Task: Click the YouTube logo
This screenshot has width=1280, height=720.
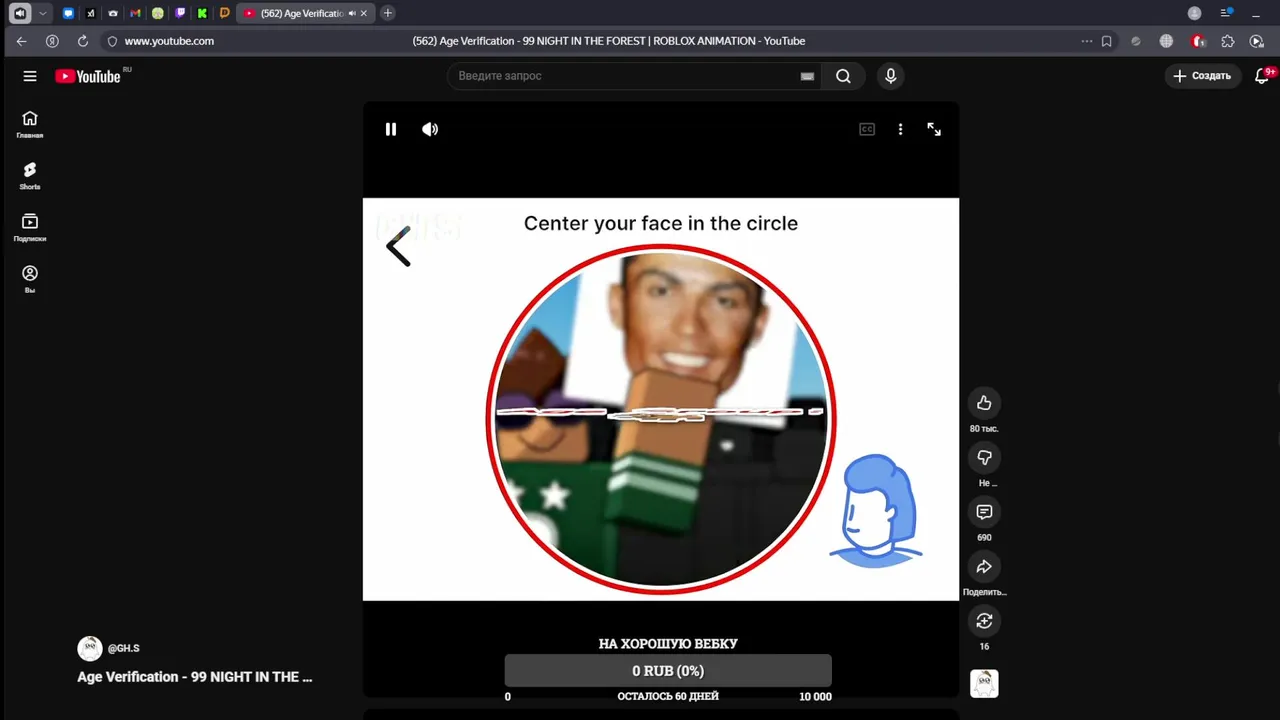Action: tap(88, 76)
